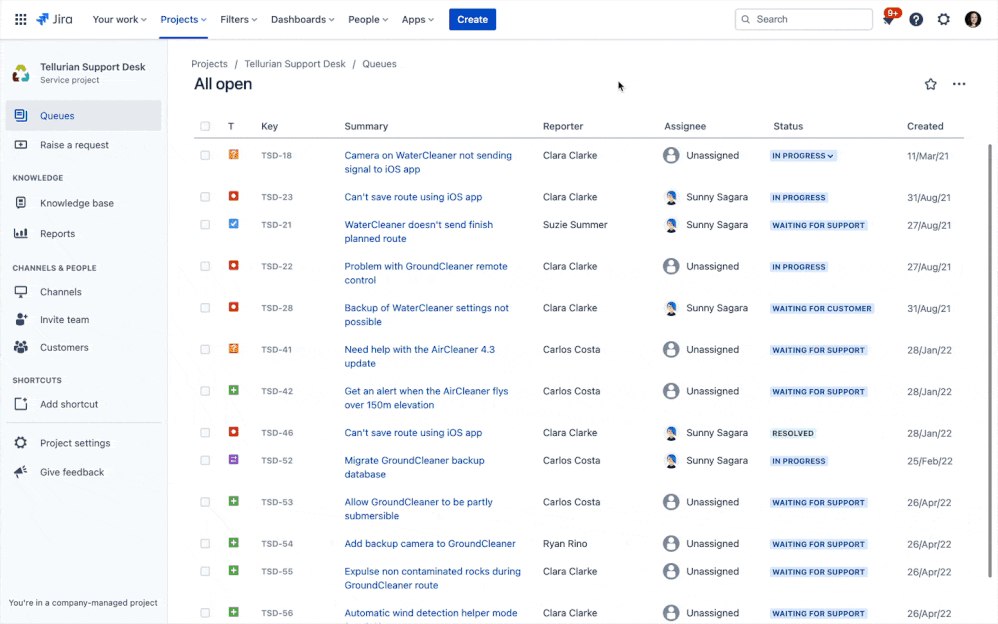Viewport: 998px width, 624px height.
Task: Click the notifications bell icon
Action: point(888,20)
